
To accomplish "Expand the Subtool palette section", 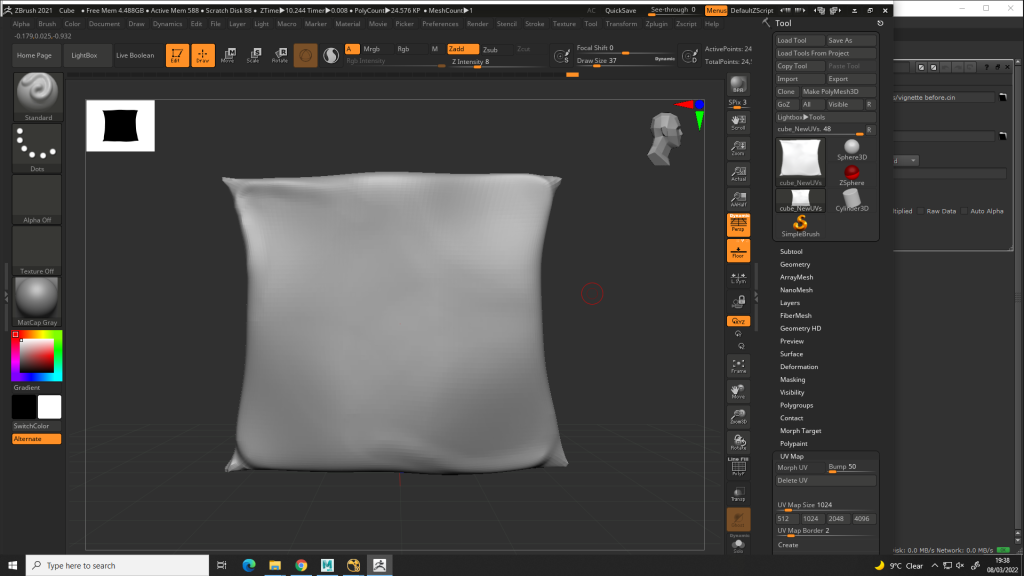I will (791, 251).
